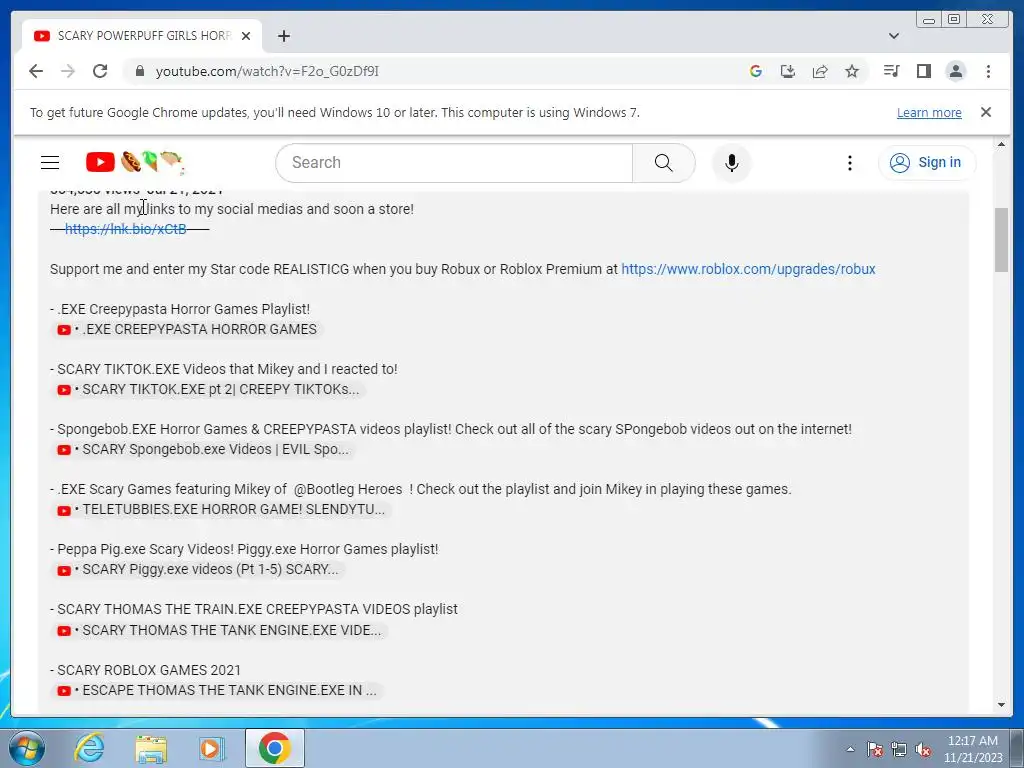Viewport: 1024px width, 768px height.
Task: Go to YouTube home via logo
Action: coord(134,162)
